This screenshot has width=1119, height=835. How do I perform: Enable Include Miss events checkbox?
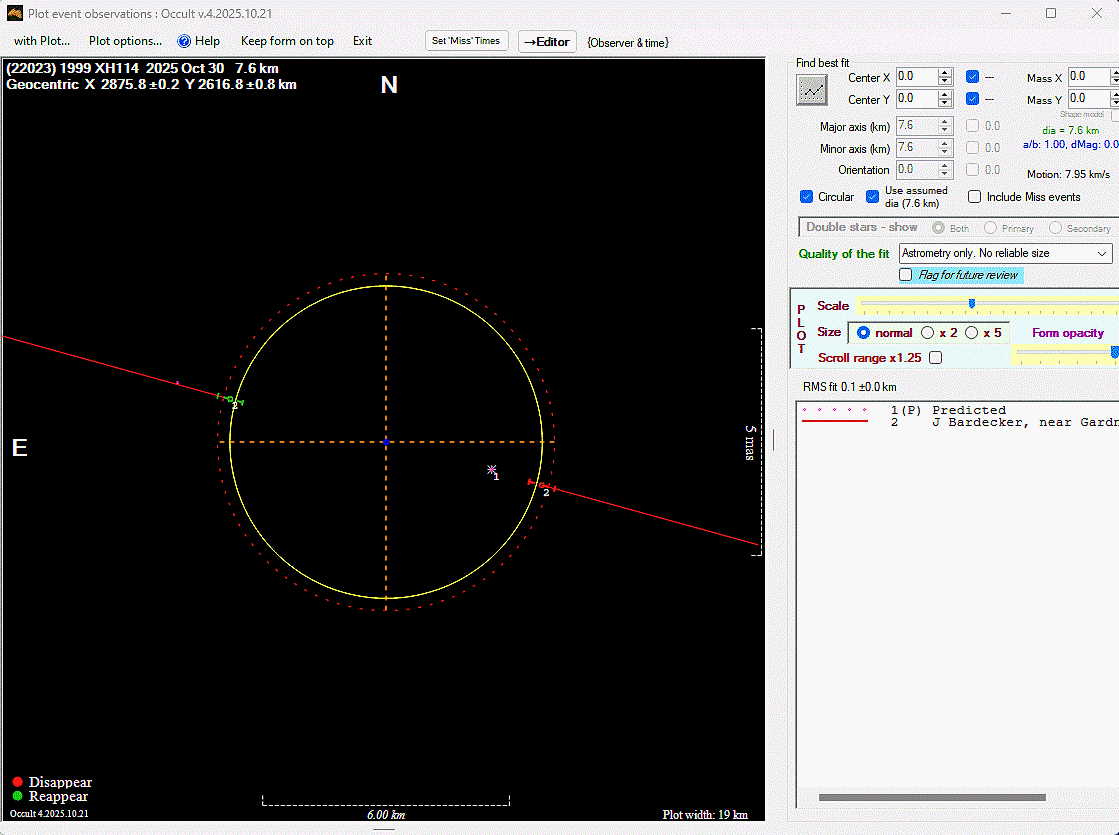(x=975, y=197)
